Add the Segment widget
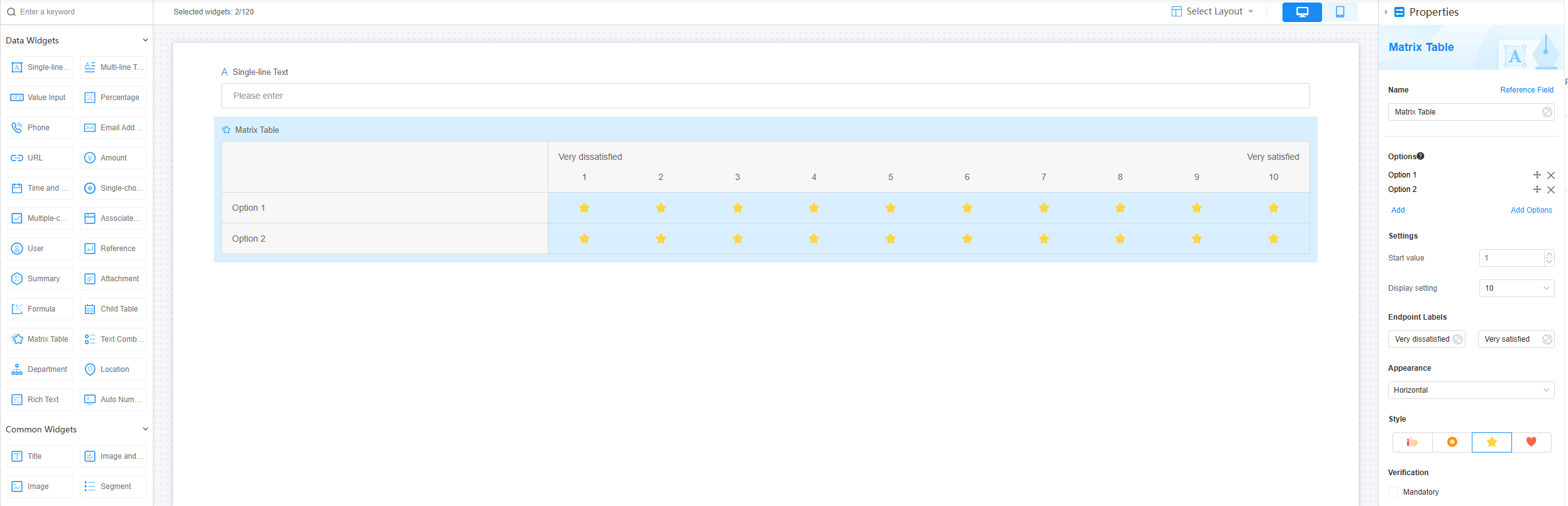The image size is (1568, 506). 113,486
